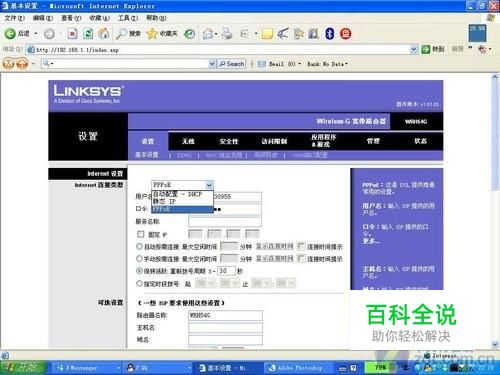Open the search toolbar box dropdown arrow

pos(212,64)
